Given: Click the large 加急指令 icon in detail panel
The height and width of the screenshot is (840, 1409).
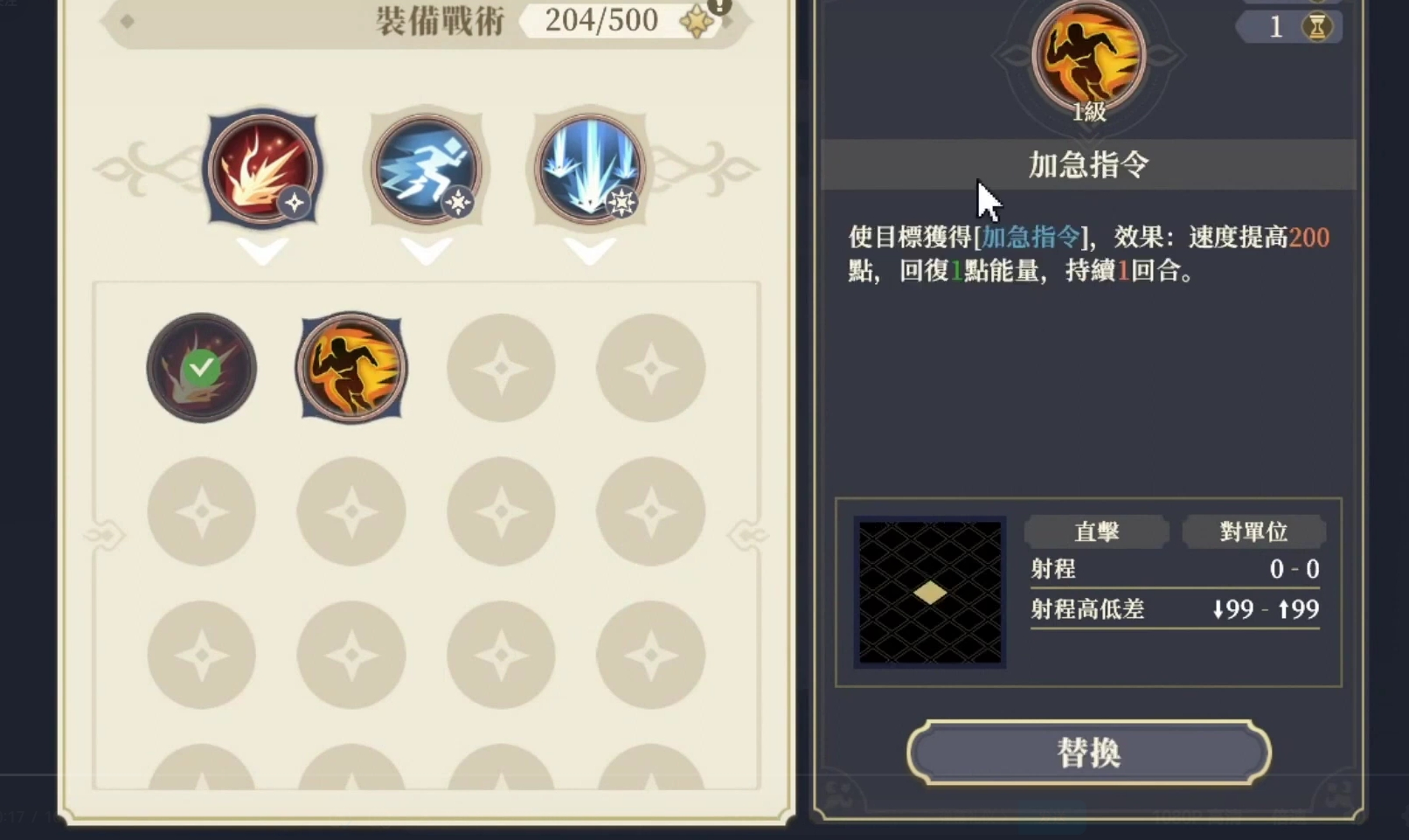Looking at the screenshot, I should pyautogui.click(x=1088, y=57).
